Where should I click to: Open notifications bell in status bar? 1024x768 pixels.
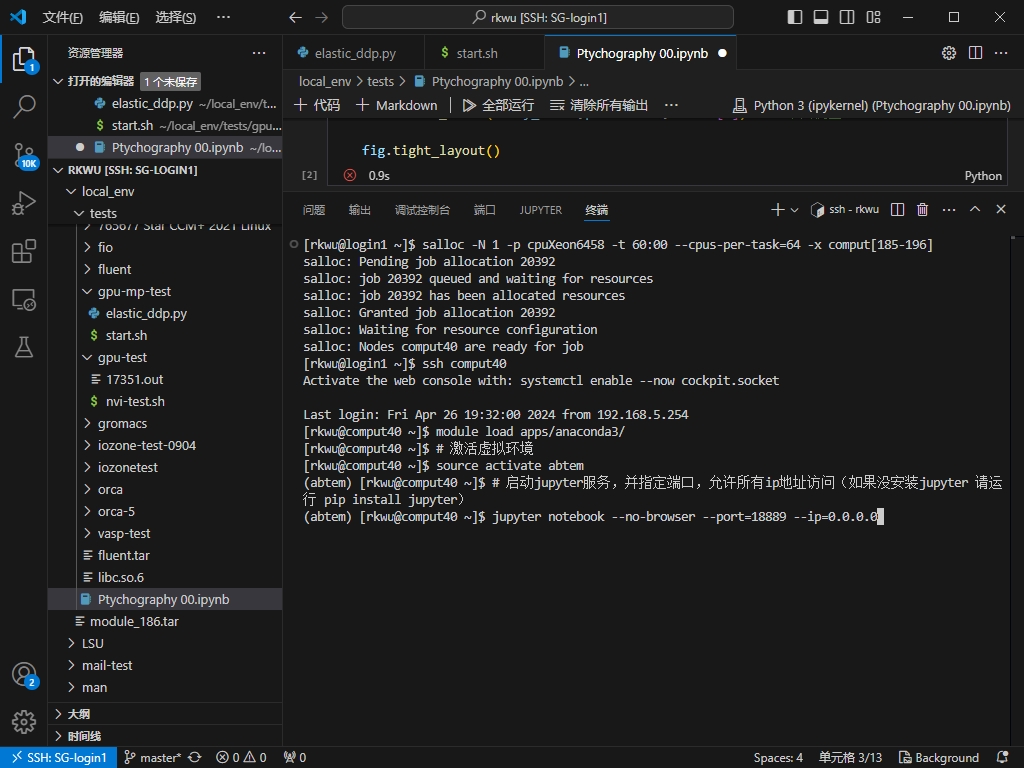1002,758
